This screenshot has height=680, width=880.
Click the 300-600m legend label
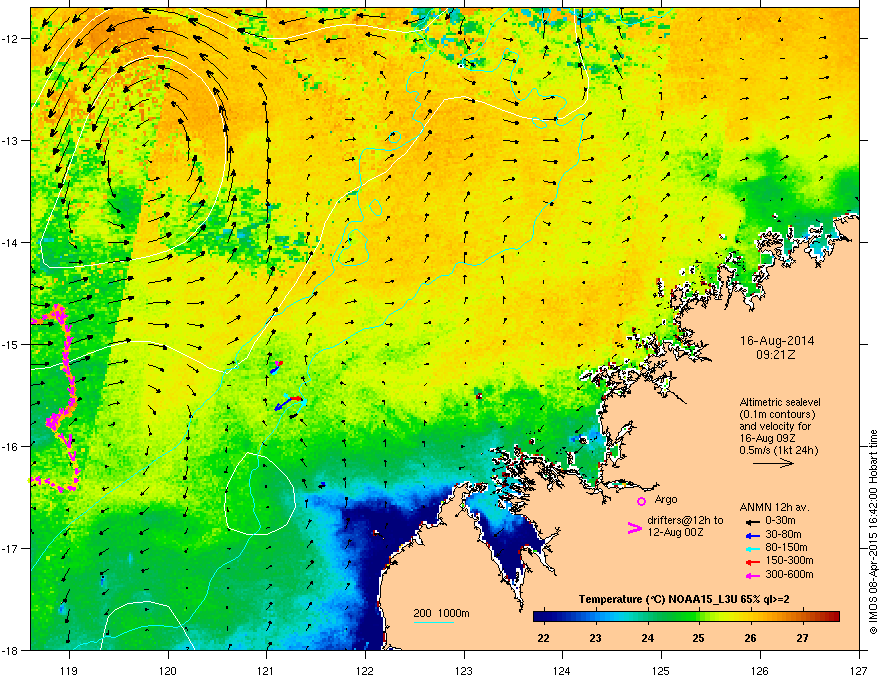click(x=789, y=575)
